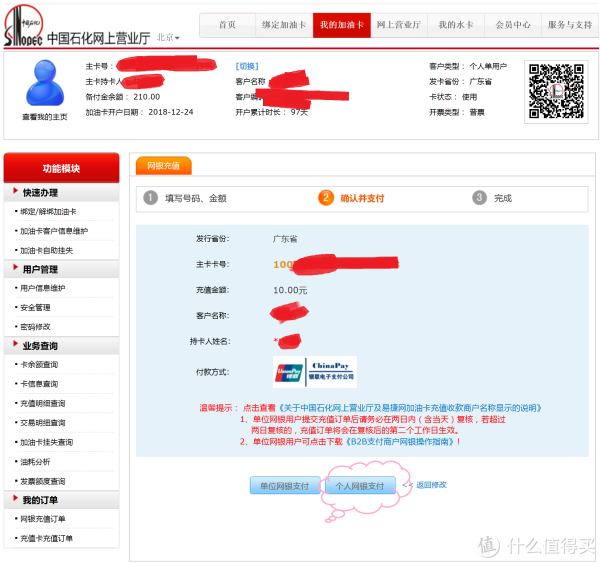Screen dimensions: 600x563
Task: Open 卡信息查询 in the sidebar
Action: pyautogui.click(x=39, y=384)
